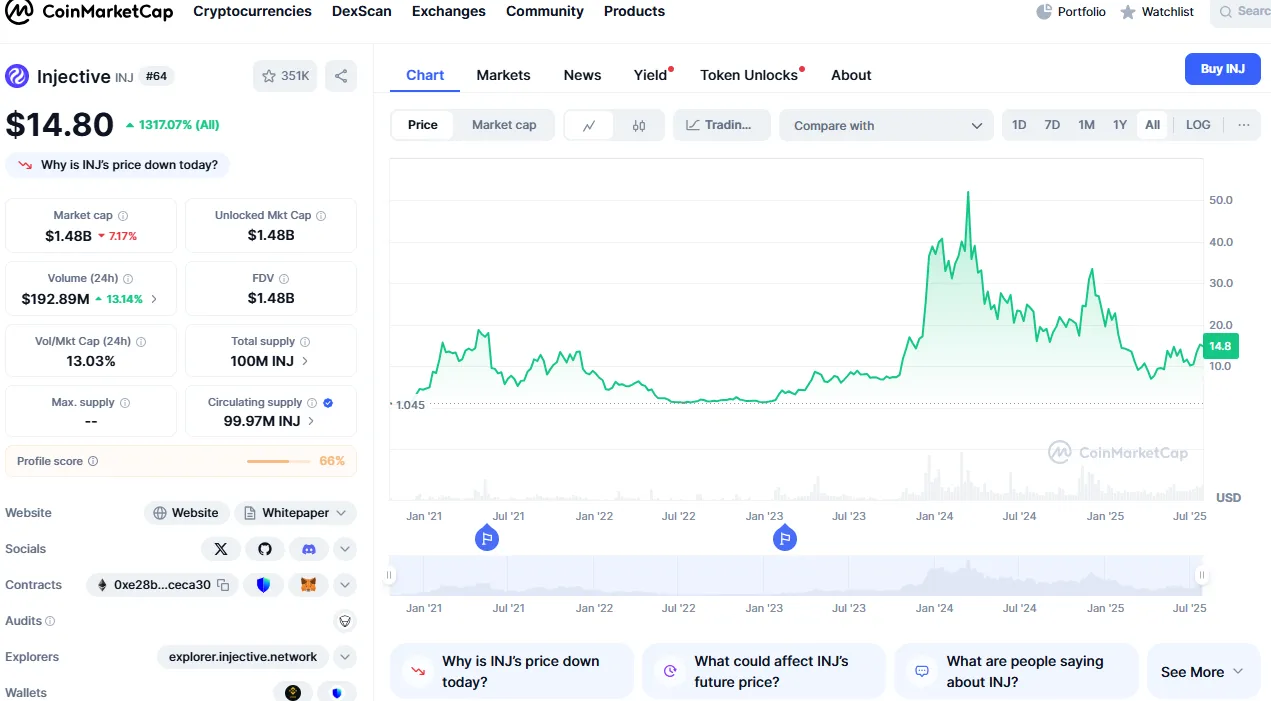Click the share icon next to Injective
This screenshot has height=701, width=1271.
tap(341, 76)
